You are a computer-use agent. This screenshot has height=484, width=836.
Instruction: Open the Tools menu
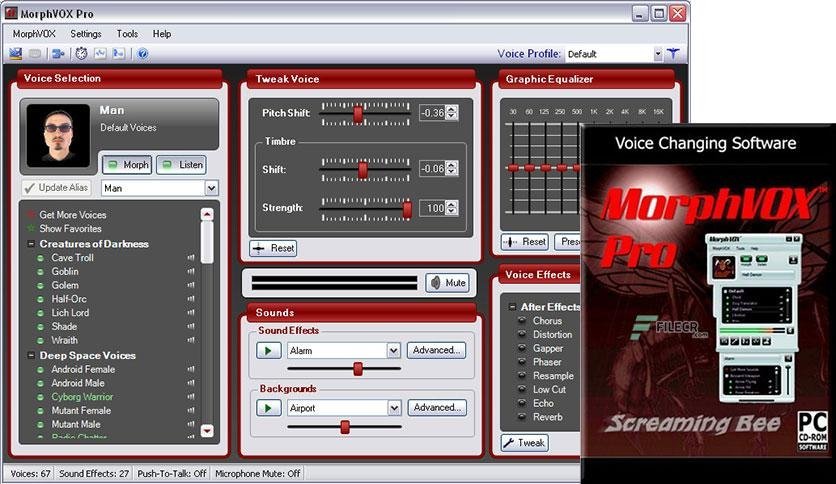(127, 34)
